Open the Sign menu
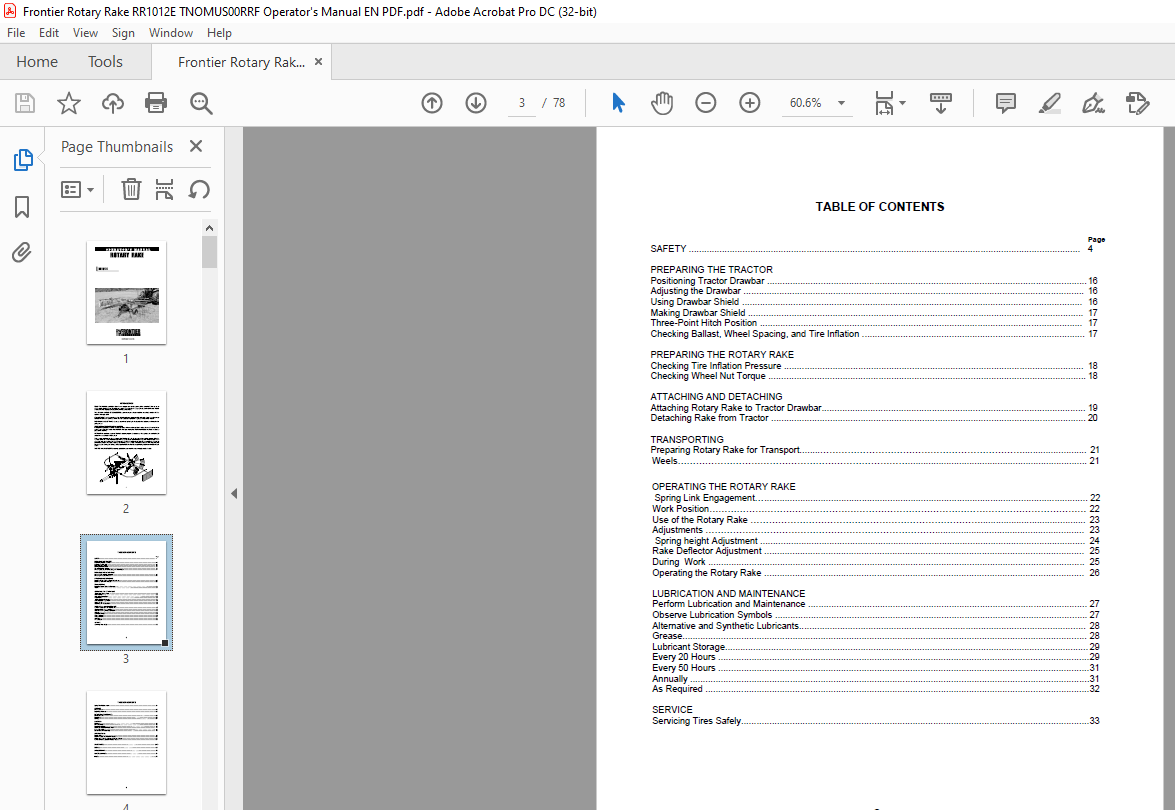 pos(123,33)
